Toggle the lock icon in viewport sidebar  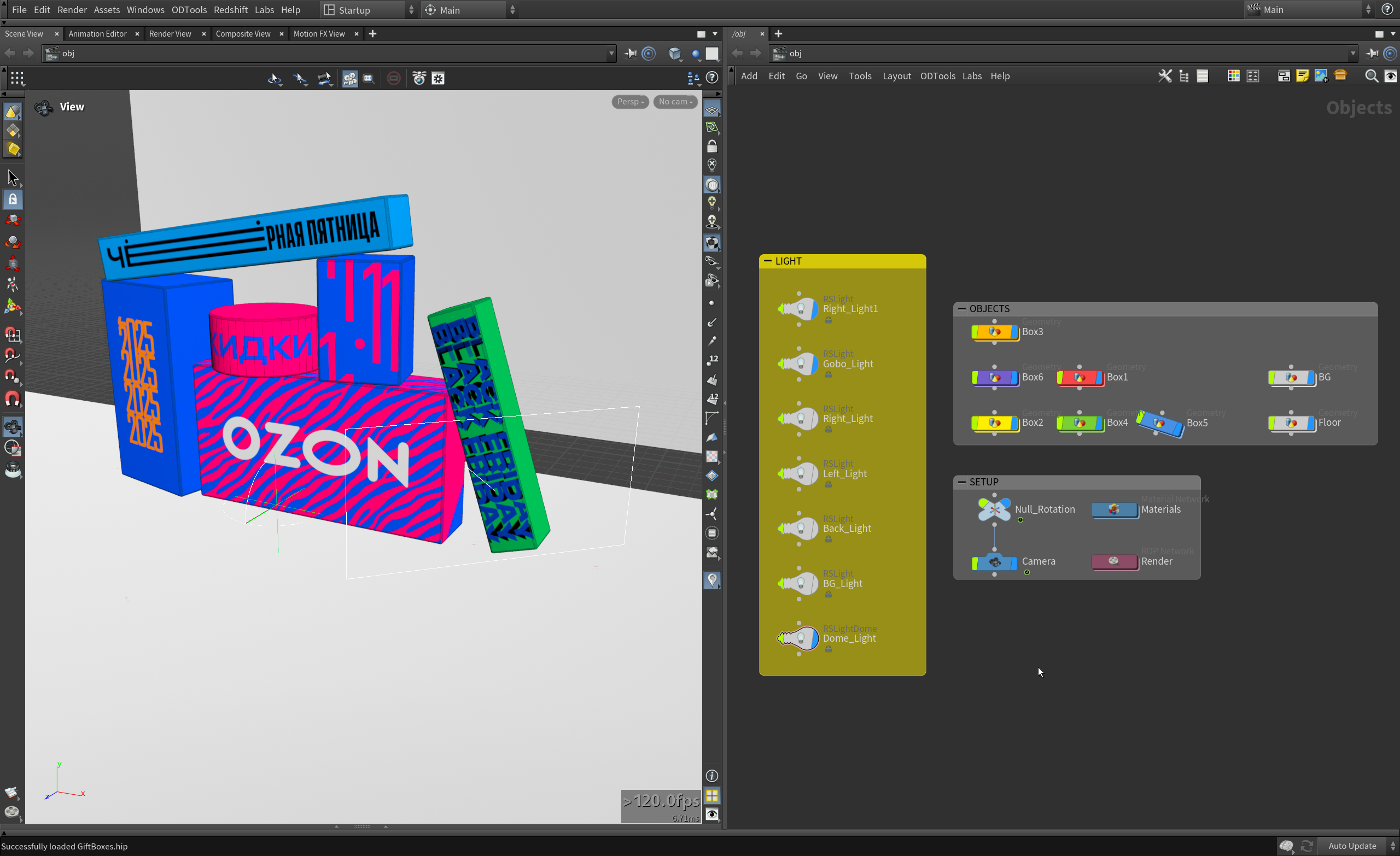(711, 146)
